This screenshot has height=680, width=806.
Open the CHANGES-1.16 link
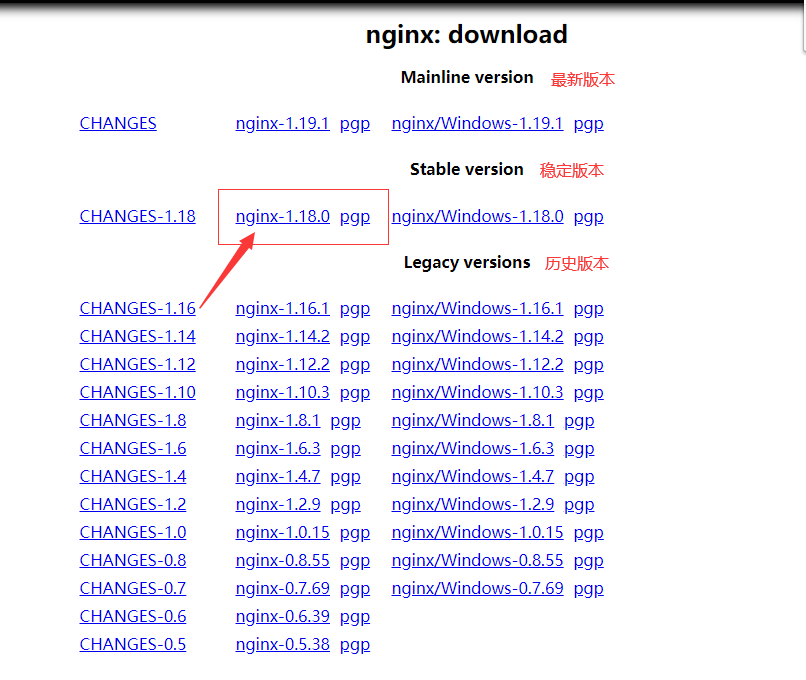(137, 308)
